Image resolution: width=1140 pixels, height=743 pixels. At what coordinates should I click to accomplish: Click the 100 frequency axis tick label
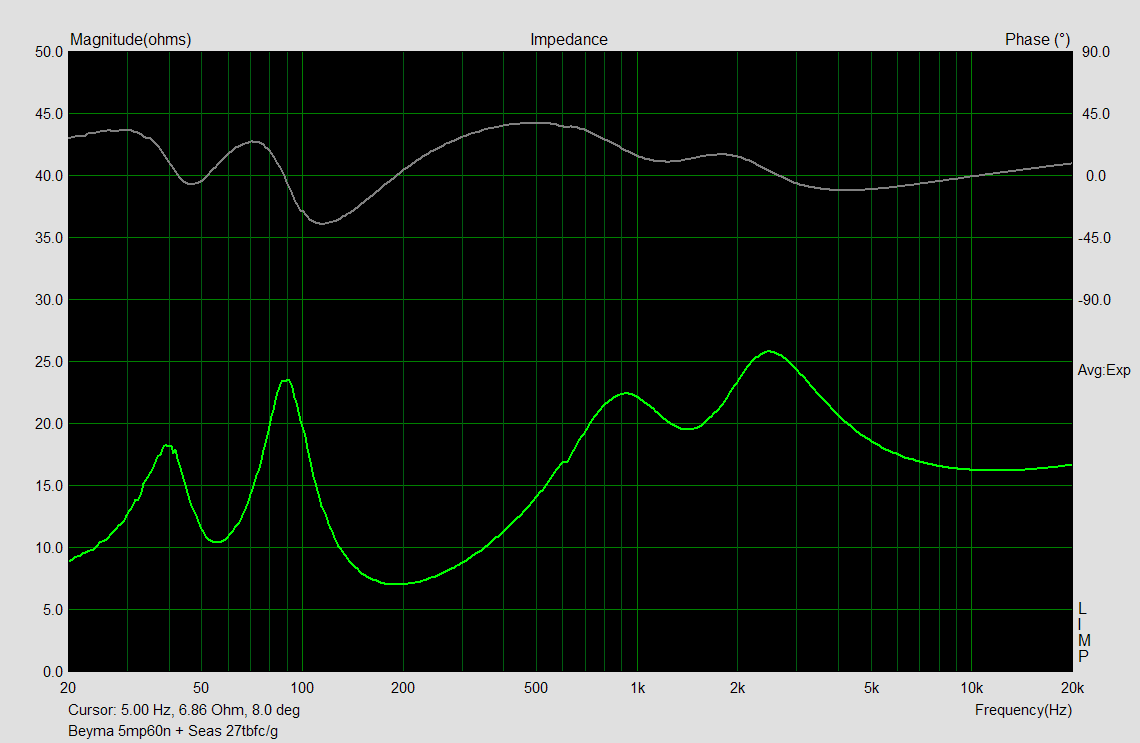point(302,688)
